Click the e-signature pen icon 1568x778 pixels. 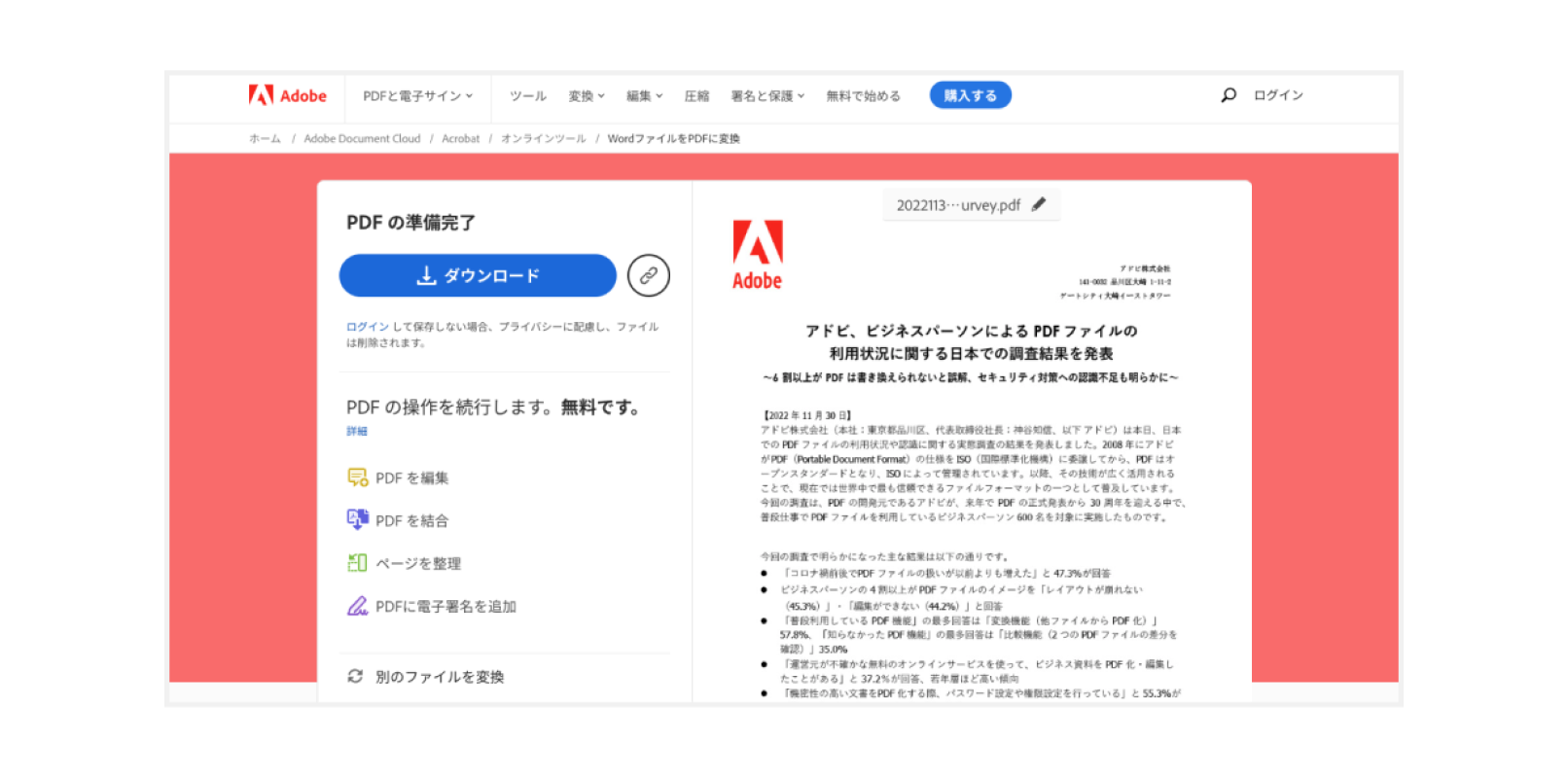[357, 606]
